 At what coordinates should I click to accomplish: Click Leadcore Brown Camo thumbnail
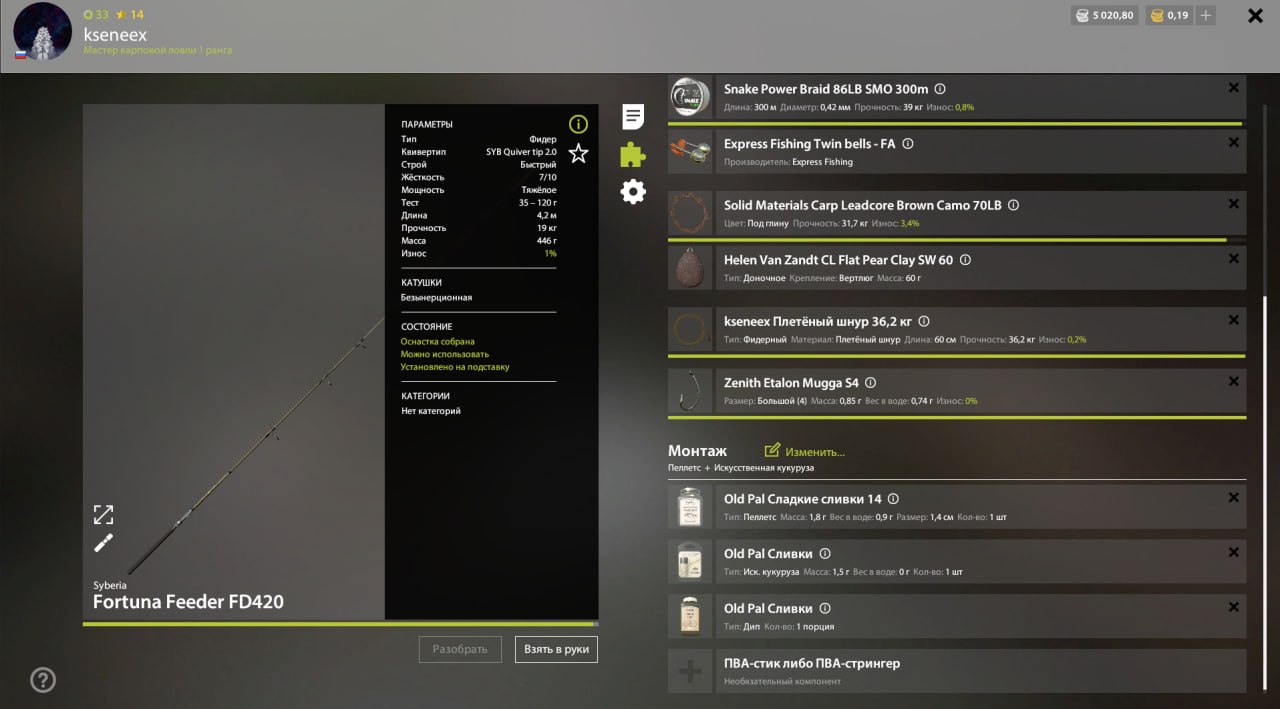690,213
